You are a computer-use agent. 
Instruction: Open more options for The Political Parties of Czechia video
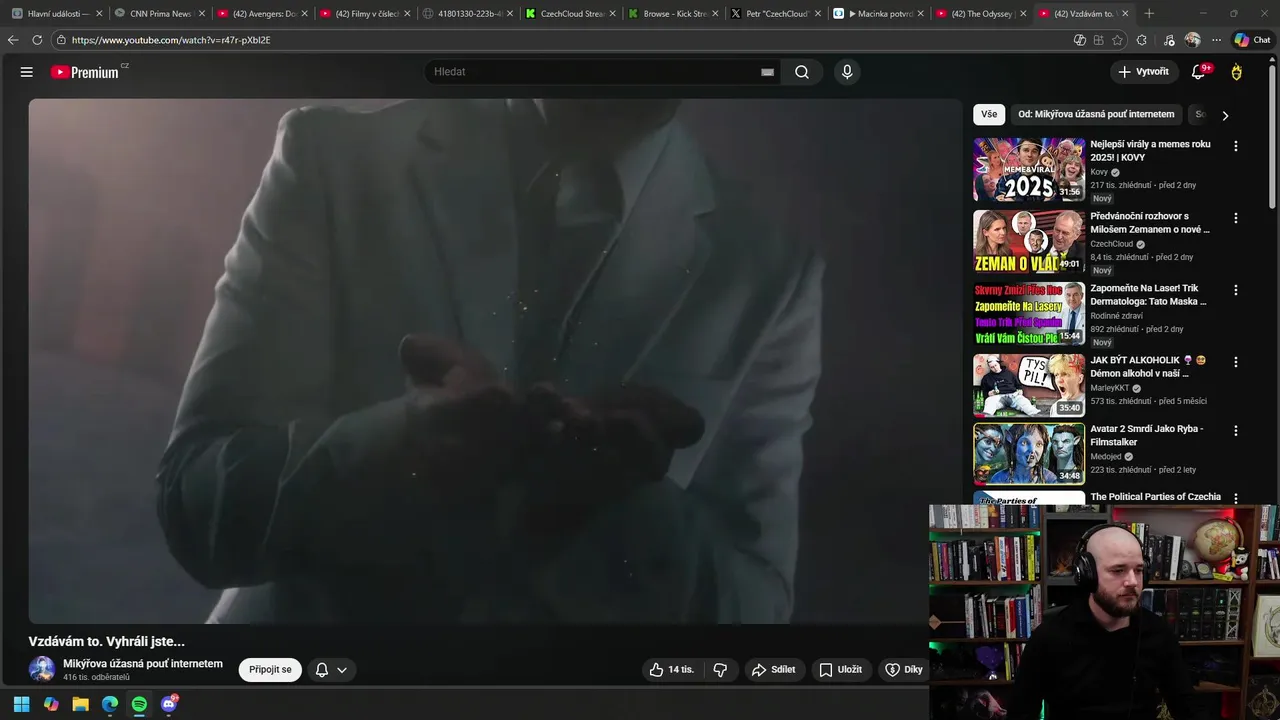pyautogui.click(x=1235, y=498)
